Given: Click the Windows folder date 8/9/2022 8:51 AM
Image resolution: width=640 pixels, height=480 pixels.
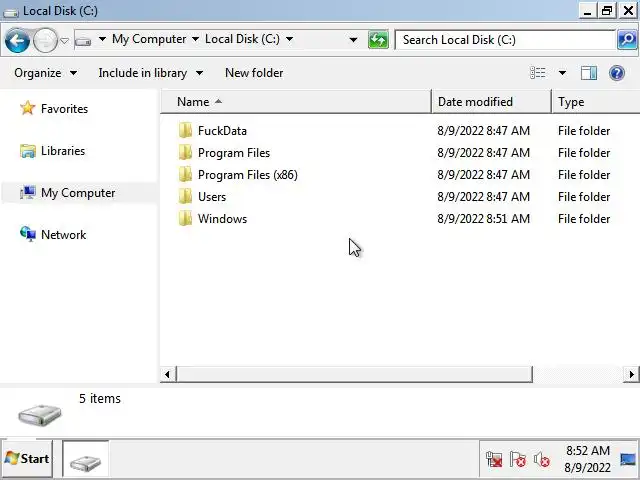Looking at the screenshot, I should pos(484,219).
